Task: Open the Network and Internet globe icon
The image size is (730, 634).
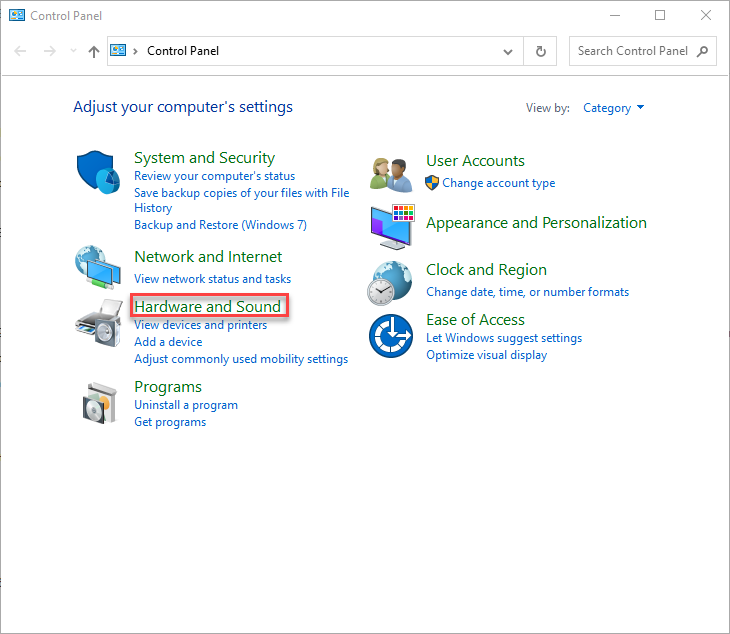Action: point(98,267)
